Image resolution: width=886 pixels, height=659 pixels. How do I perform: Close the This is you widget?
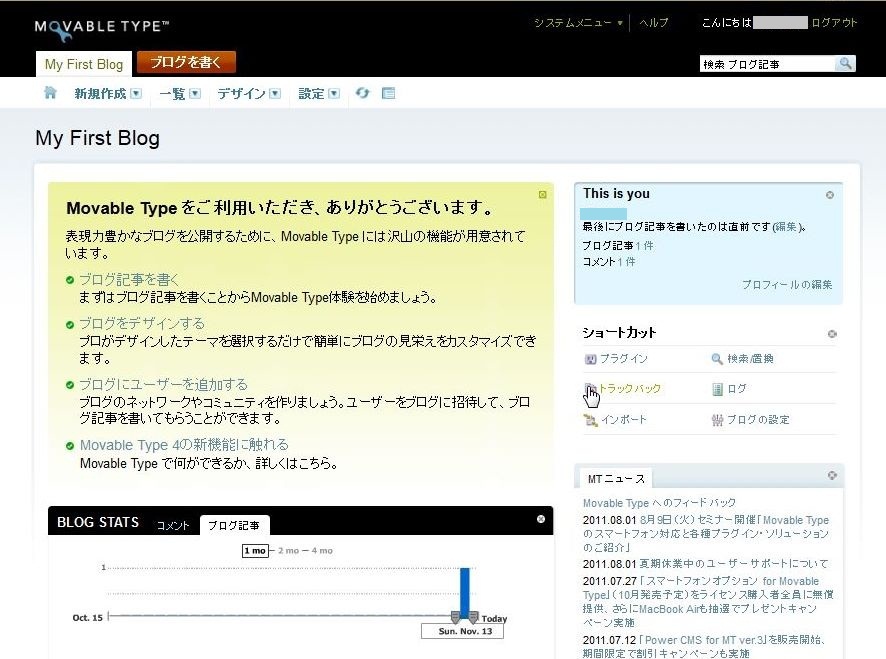[x=829, y=195]
